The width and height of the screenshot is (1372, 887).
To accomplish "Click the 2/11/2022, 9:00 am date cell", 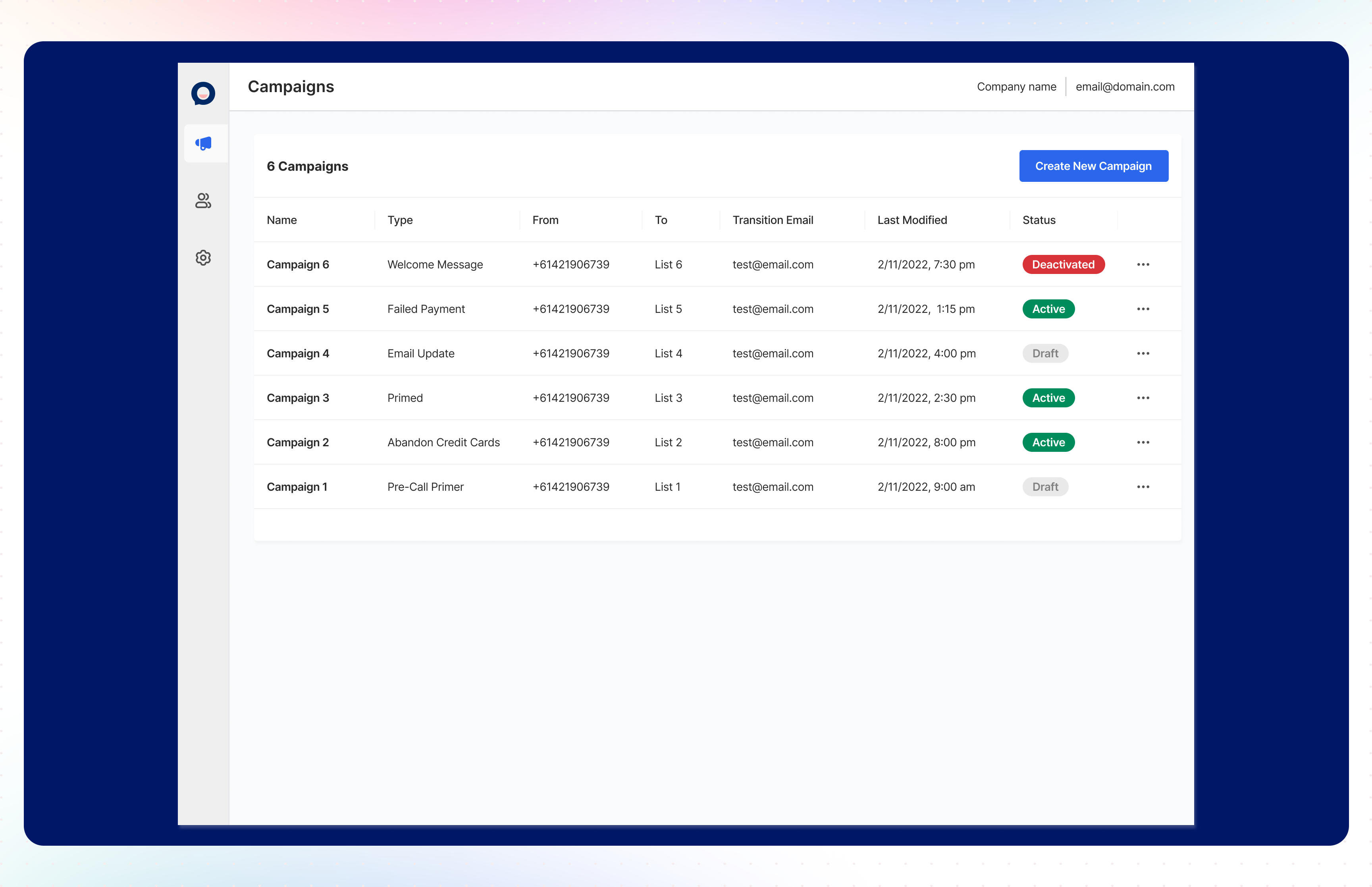I will point(926,487).
